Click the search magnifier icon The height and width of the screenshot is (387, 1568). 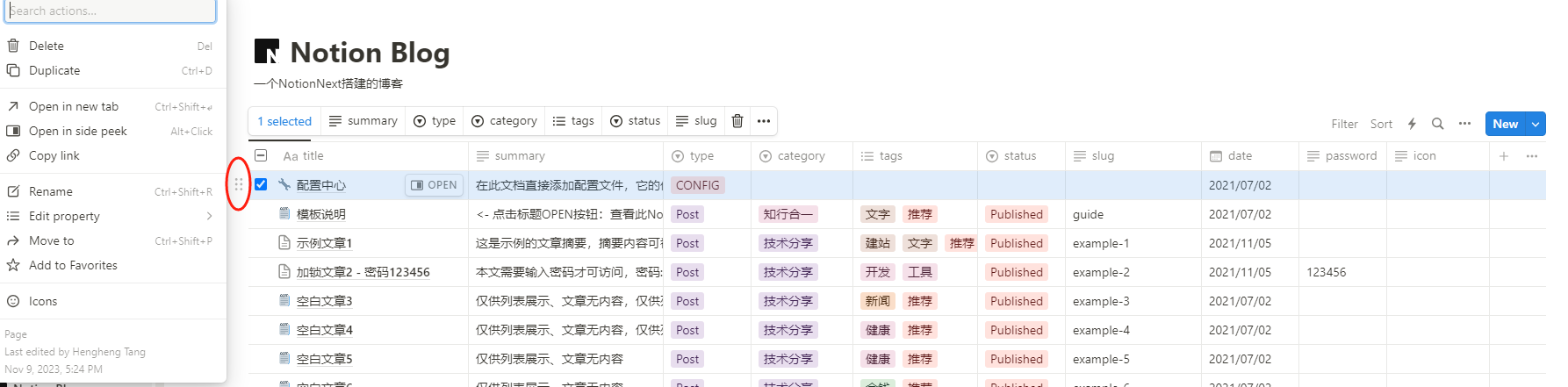(x=1437, y=124)
